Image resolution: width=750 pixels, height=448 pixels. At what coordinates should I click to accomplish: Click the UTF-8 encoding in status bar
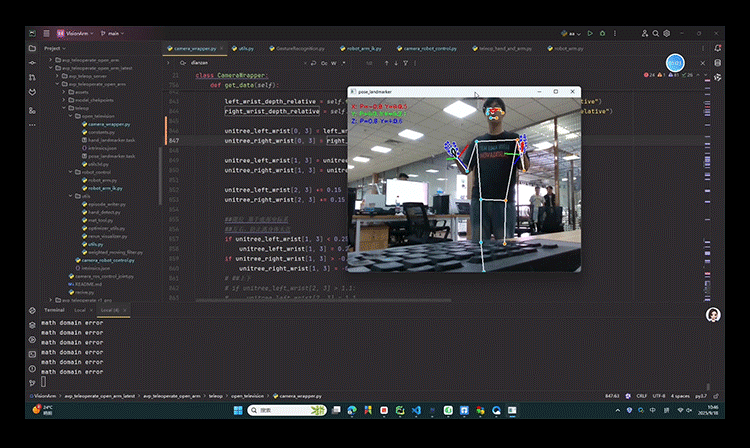tap(657, 395)
